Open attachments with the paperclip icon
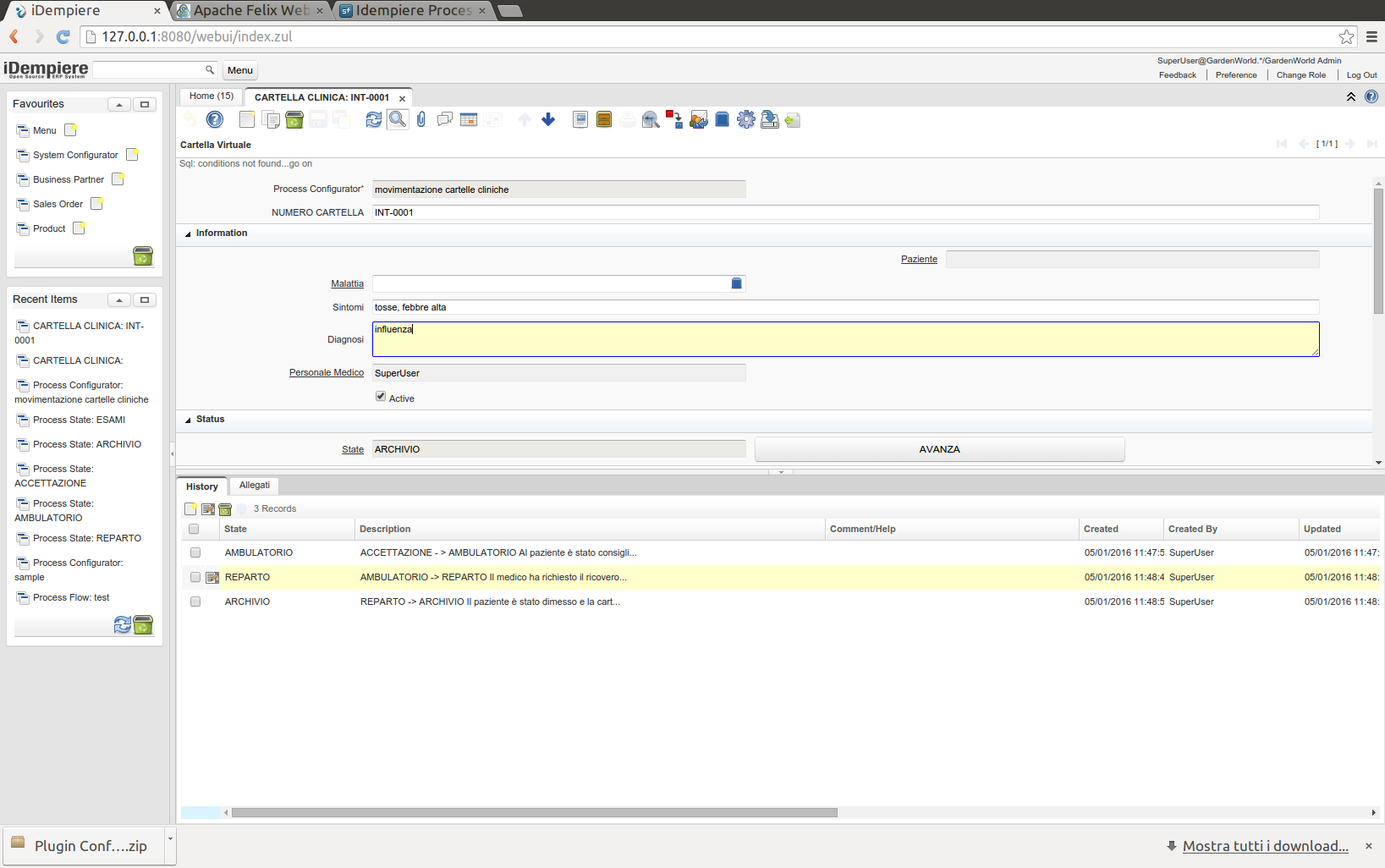 [421, 119]
